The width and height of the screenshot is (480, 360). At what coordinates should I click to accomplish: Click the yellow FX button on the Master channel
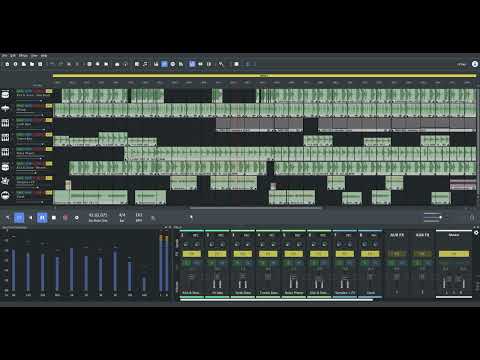click(454, 254)
